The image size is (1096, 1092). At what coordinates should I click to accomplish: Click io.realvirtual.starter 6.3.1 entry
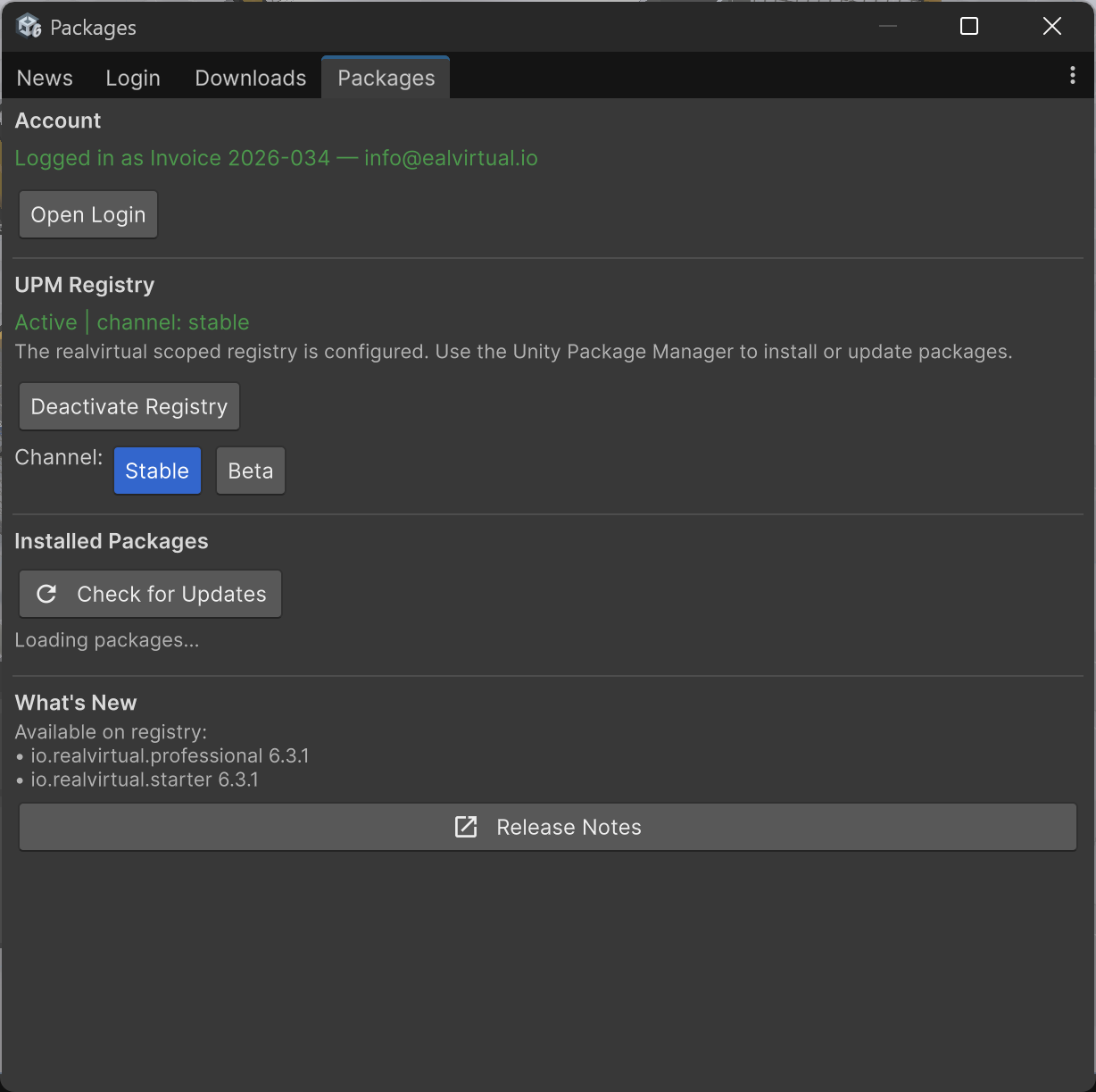tap(145, 780)
